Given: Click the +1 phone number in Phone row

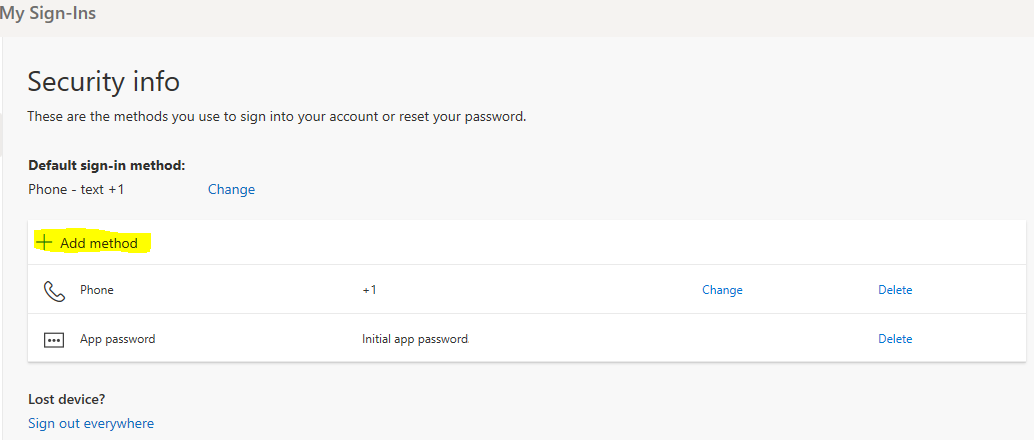Looking at the screenshot, I should tap(369, 290).
